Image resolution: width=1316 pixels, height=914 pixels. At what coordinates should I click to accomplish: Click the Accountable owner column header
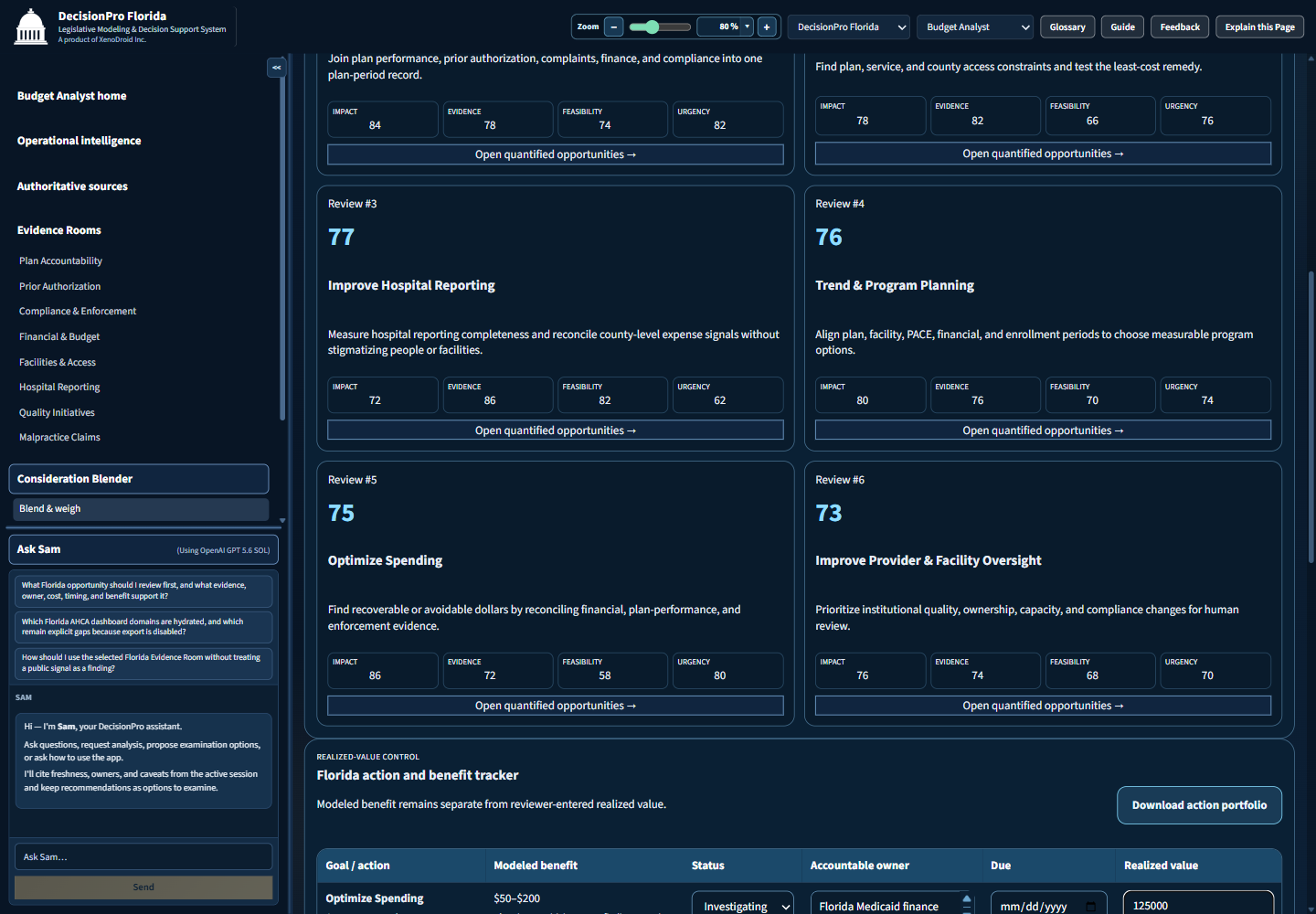pyautogui.click(x=860, y=866)
